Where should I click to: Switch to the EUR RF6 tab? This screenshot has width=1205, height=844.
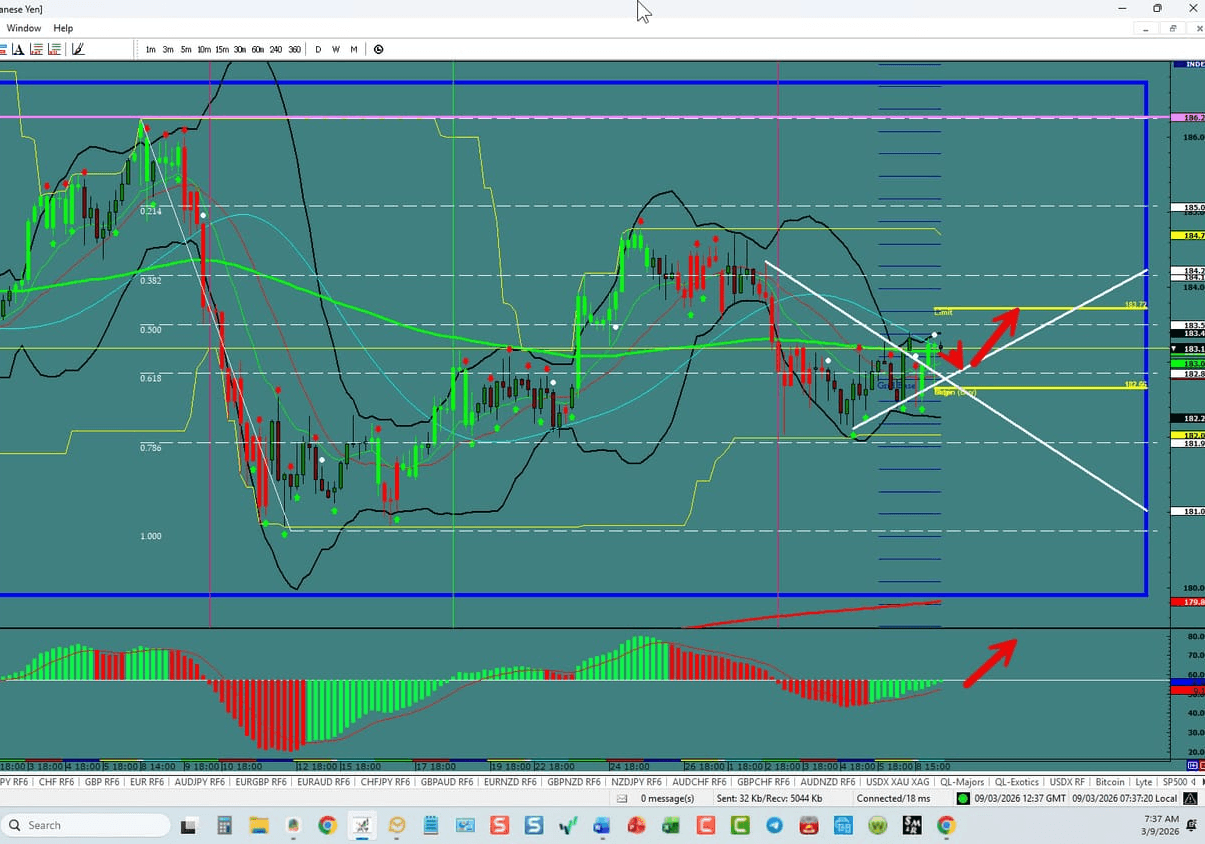pos(146,782)
